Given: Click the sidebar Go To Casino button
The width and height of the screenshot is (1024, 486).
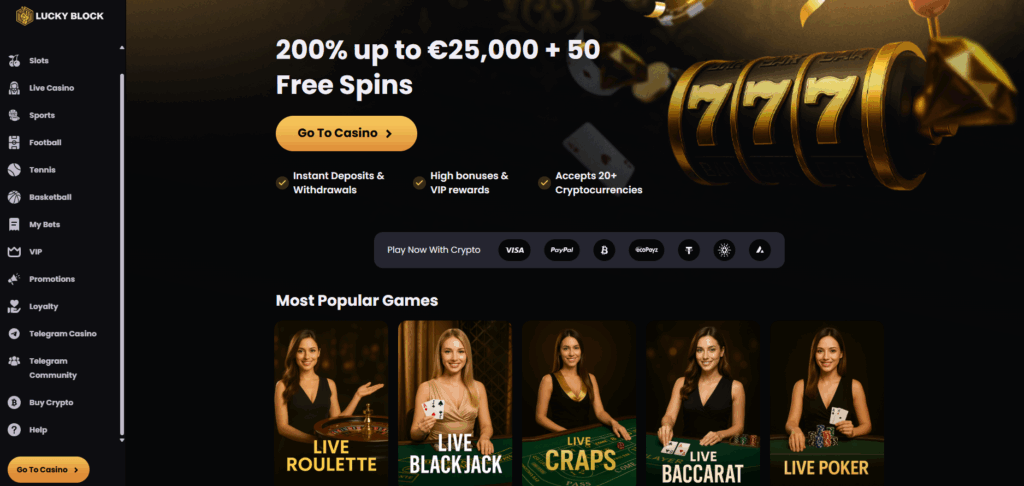Looking at the screenshot, I should tap(48, 470).
